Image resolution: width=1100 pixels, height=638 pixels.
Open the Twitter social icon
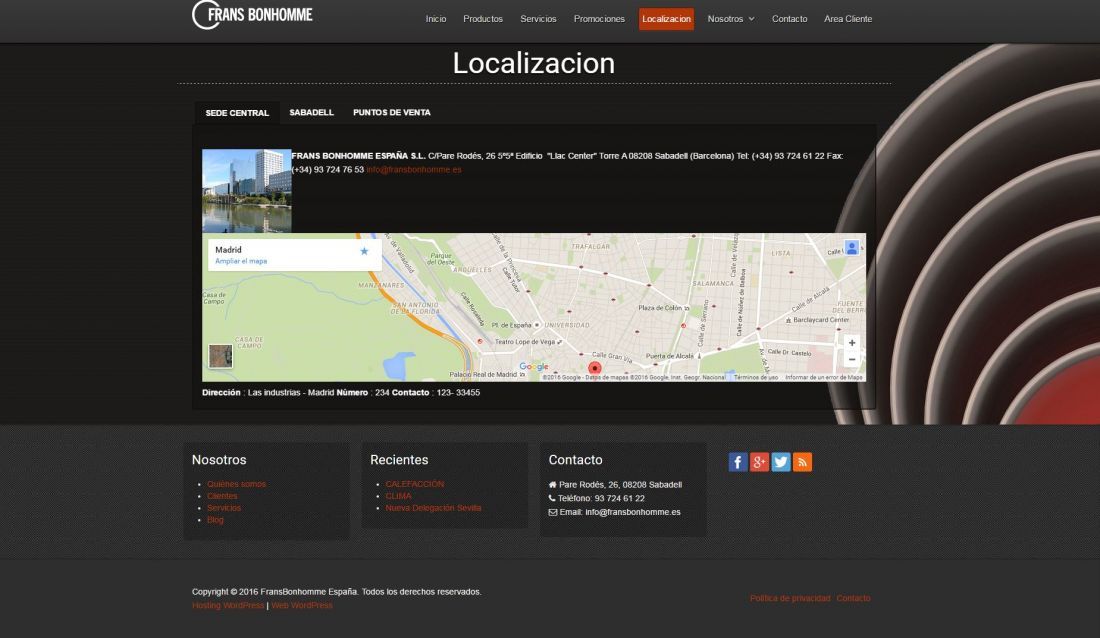click(x=781, y=462)
